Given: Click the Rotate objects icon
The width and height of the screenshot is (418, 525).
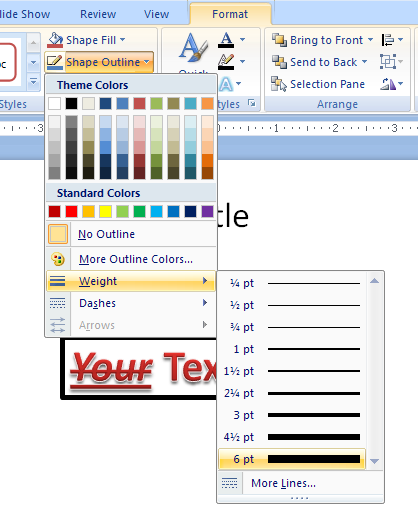Looking at the screenshot, I should (388, 84).
